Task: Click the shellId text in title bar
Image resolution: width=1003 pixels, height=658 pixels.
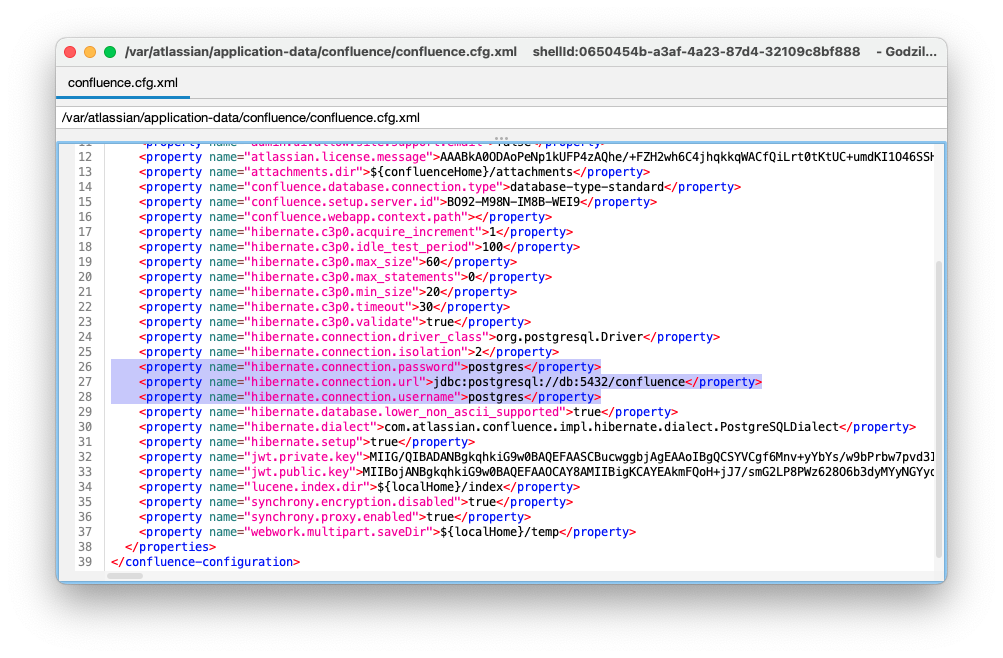Action: tap(696, 52)
